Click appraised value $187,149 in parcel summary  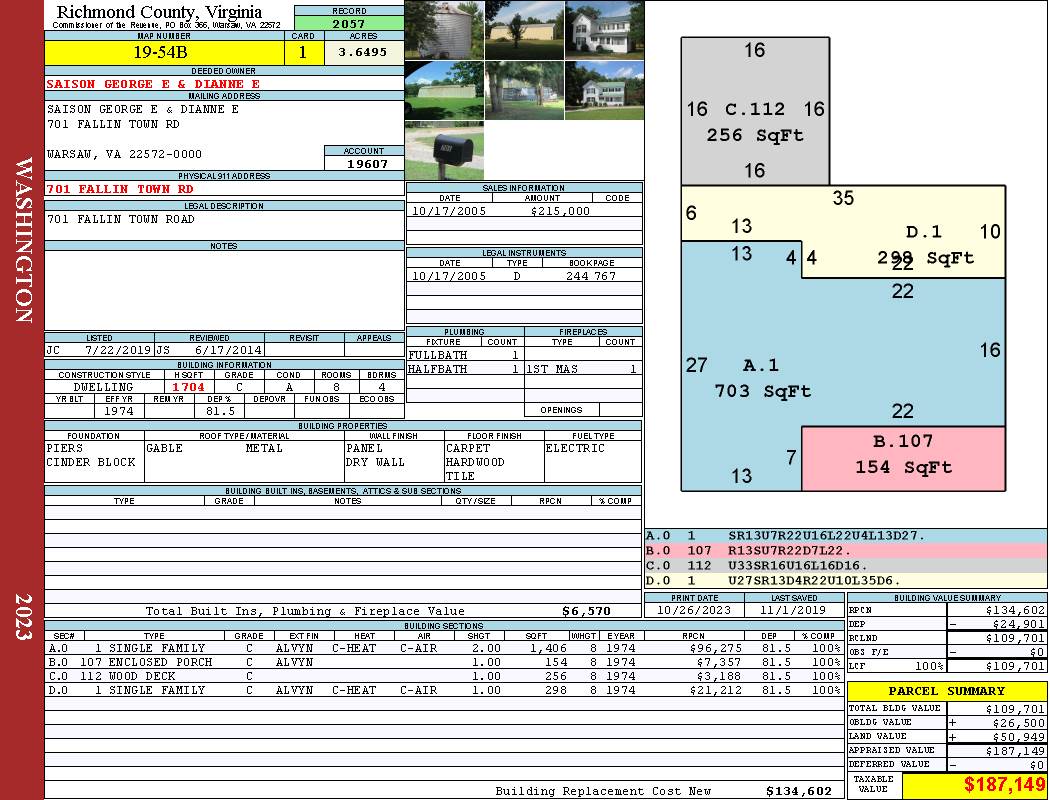tap(1015, 751)
